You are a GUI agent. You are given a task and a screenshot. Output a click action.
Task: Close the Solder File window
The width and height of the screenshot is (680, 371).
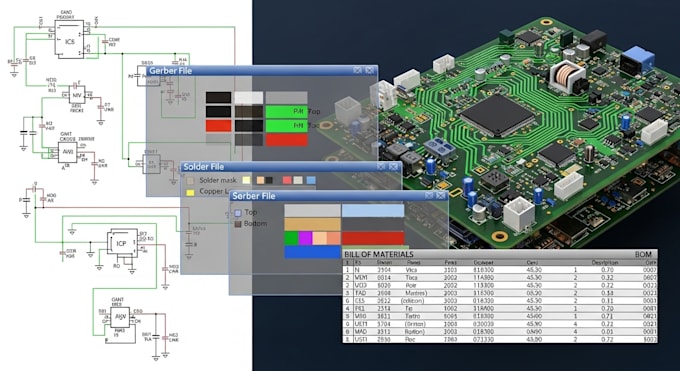[393, 166]
